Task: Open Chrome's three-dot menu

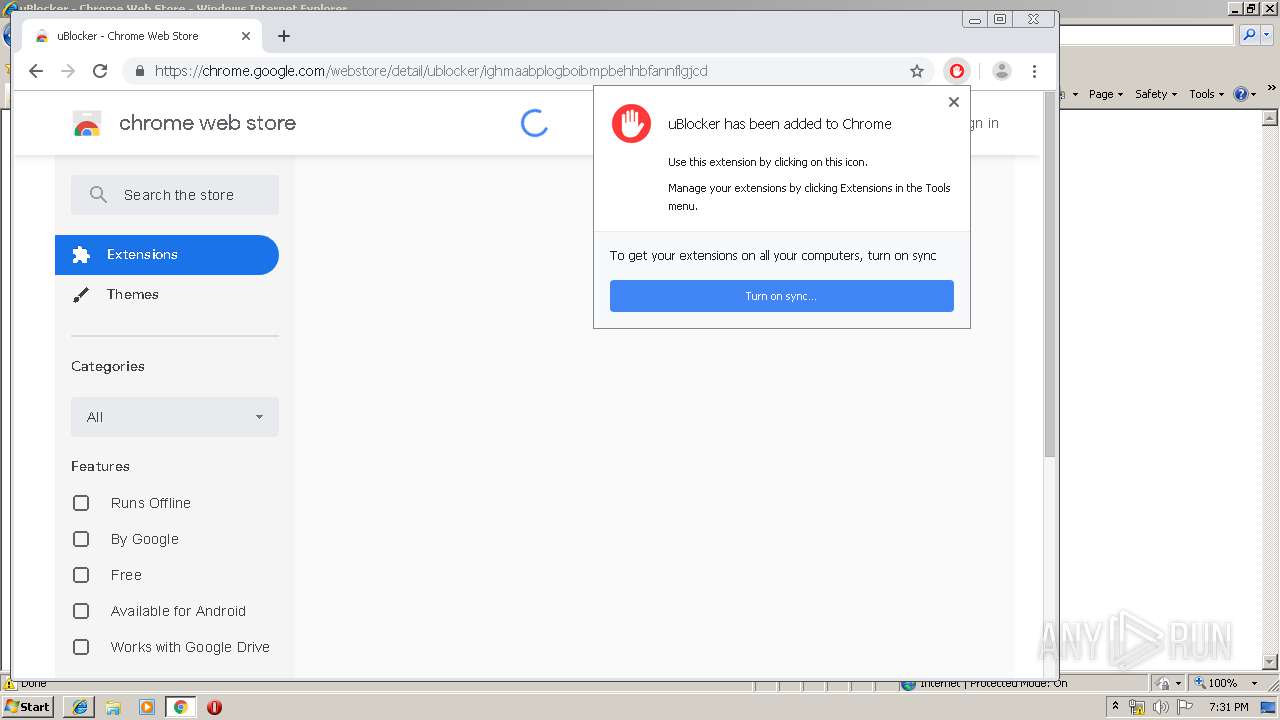Action: [x=1034, y=71]
